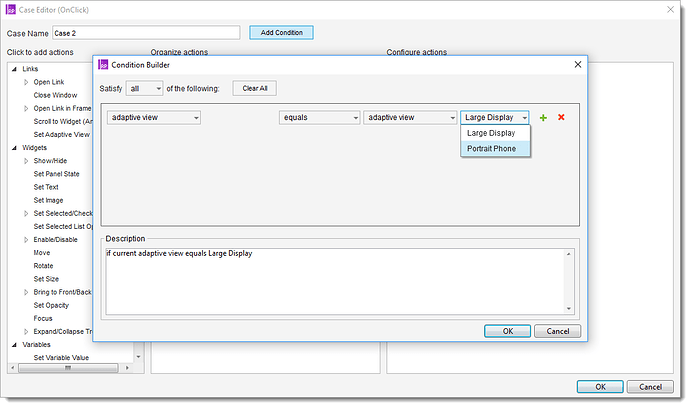
Task: Open the first adaptive view dropdown
Action: coord(154,117)
